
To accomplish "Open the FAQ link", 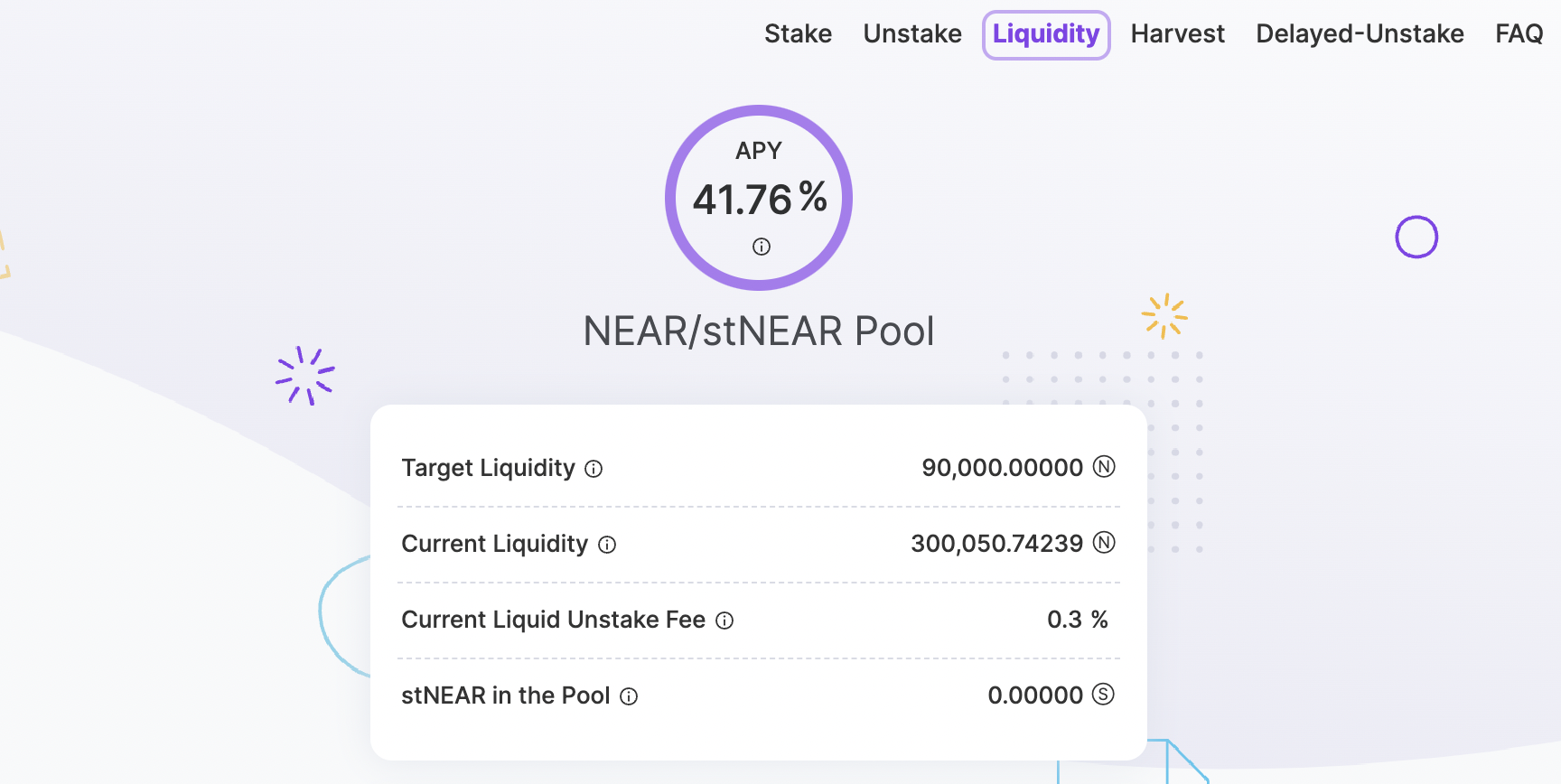I will (x=1519, y=34).
